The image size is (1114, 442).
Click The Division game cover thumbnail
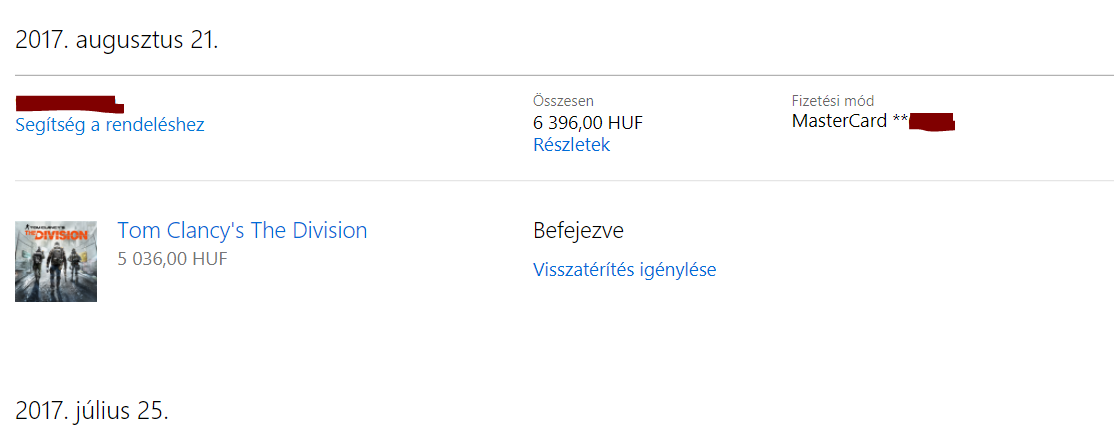(56, 261)
